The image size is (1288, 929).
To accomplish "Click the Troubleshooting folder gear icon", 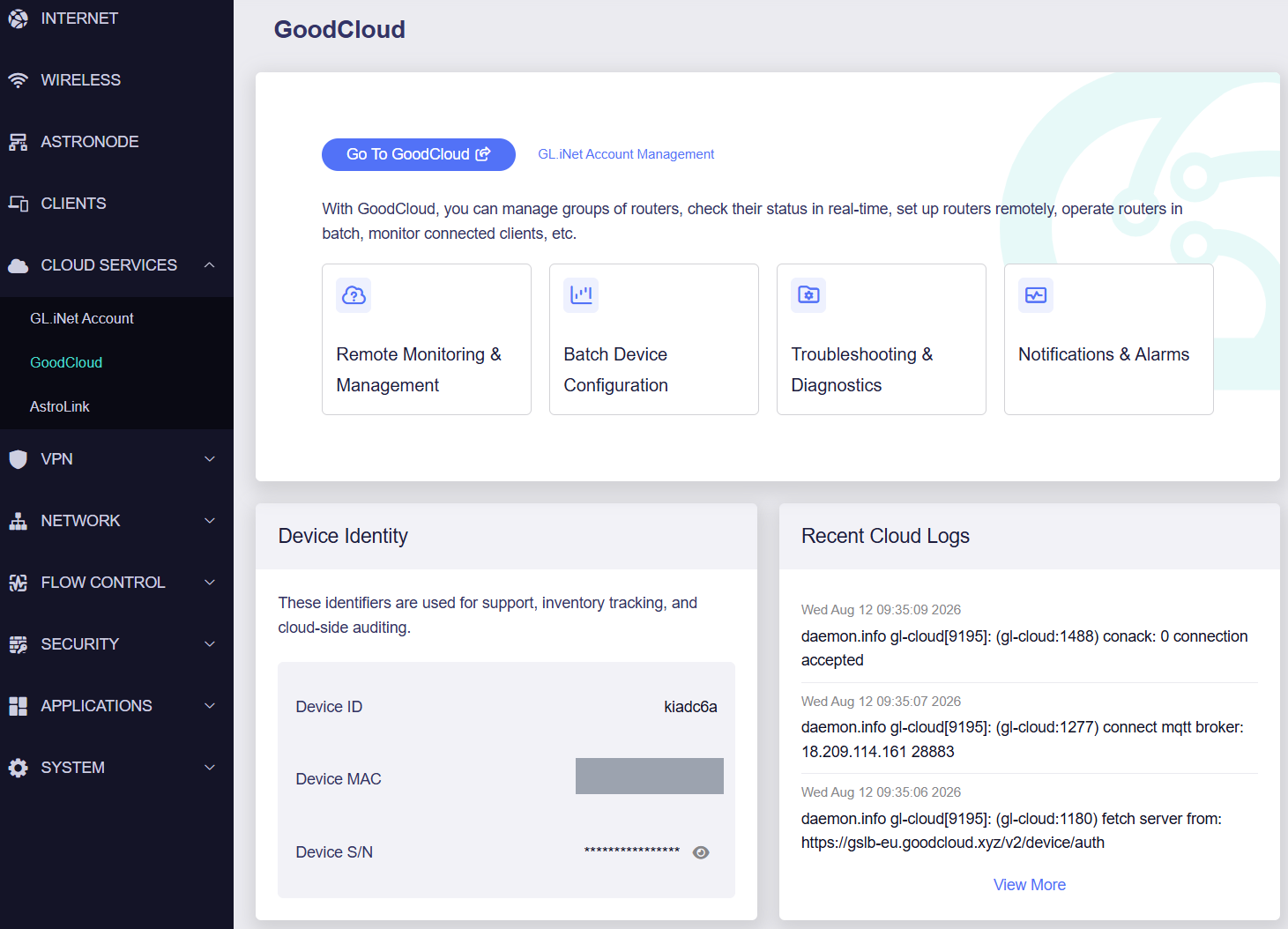I will click(808, 295).
